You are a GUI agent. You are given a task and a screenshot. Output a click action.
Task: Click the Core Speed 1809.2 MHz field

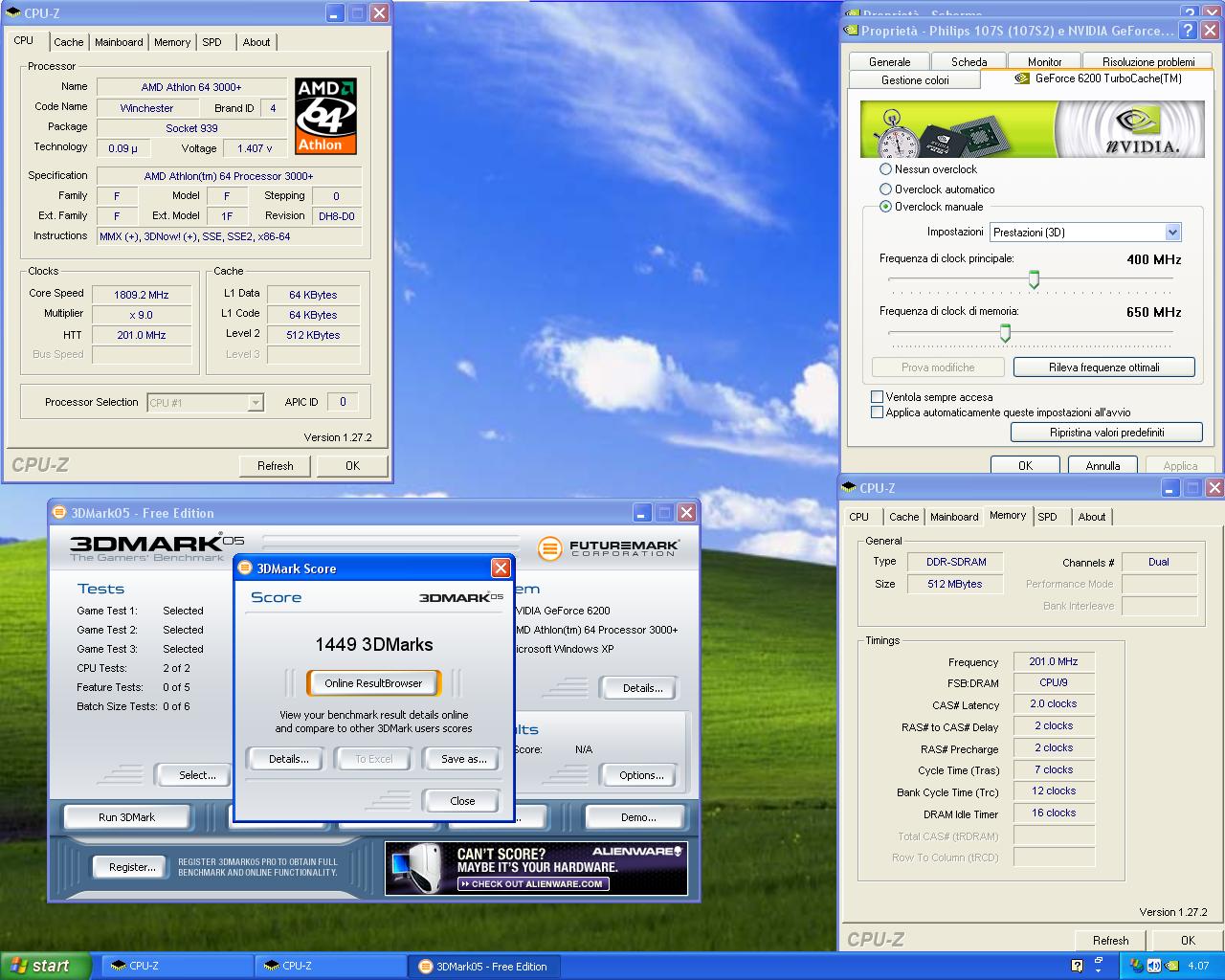pos(142,295)
